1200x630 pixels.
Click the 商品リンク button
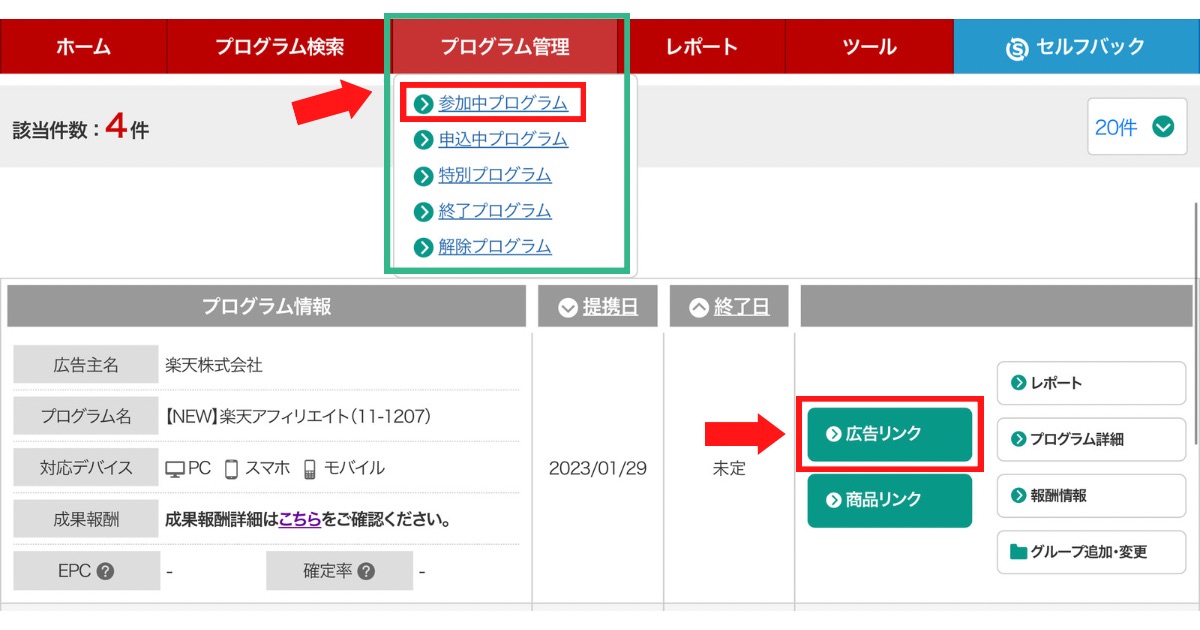(x=889, y=500)
